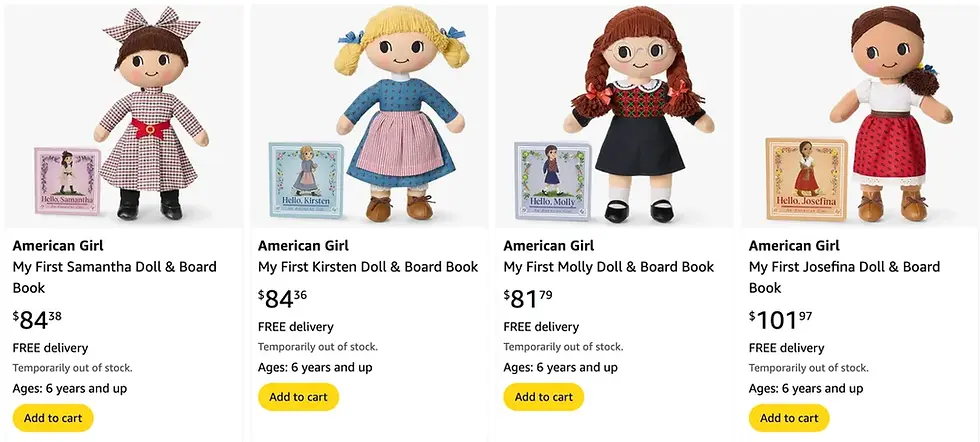980x442 pixels.
Task: Click American Girl brand above Josefina listing
Action: click(794, 245)
